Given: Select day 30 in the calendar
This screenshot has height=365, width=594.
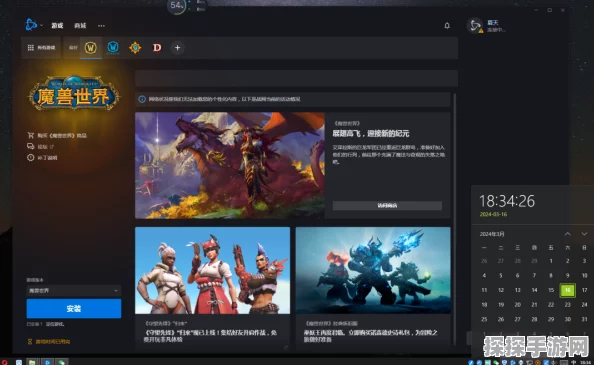Looking at the screenshot, I should coord(567,320).
